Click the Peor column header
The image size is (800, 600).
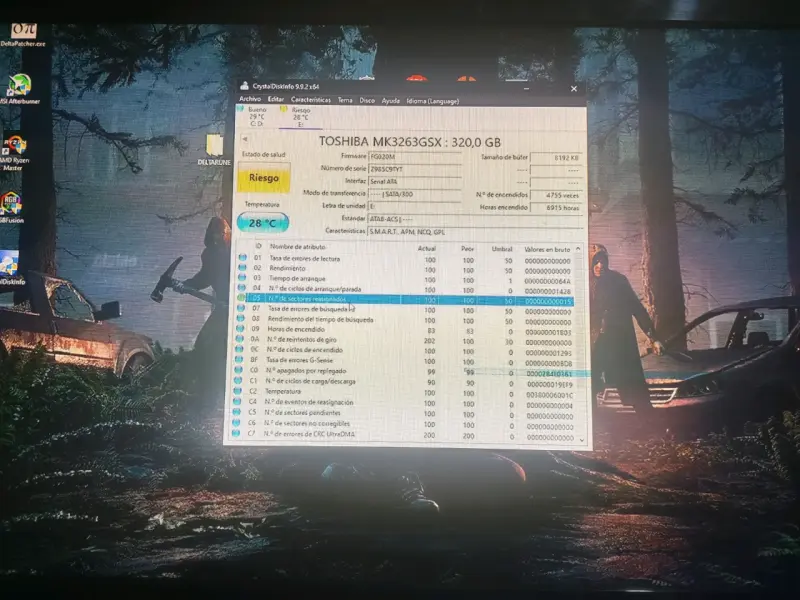(467, 248)
